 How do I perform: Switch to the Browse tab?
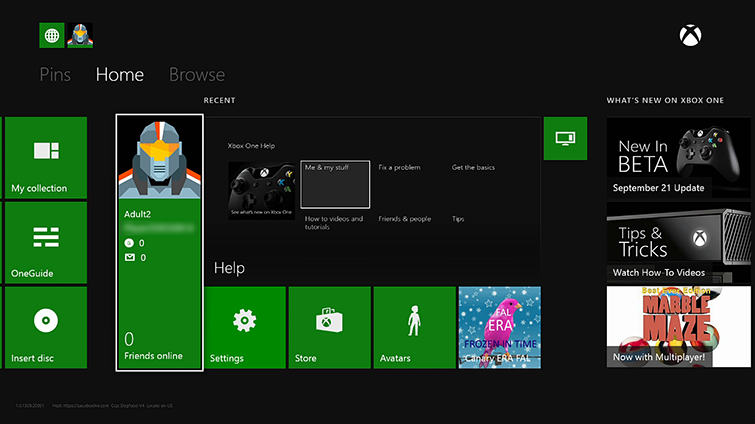coord(197,75)
